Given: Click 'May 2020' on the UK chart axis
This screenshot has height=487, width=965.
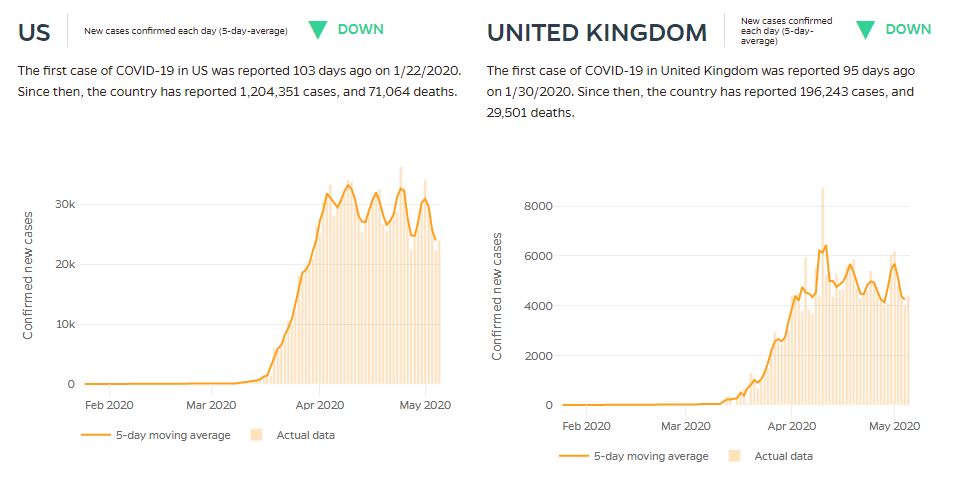Looking at the screenshot, I should (x=893, y=426).
